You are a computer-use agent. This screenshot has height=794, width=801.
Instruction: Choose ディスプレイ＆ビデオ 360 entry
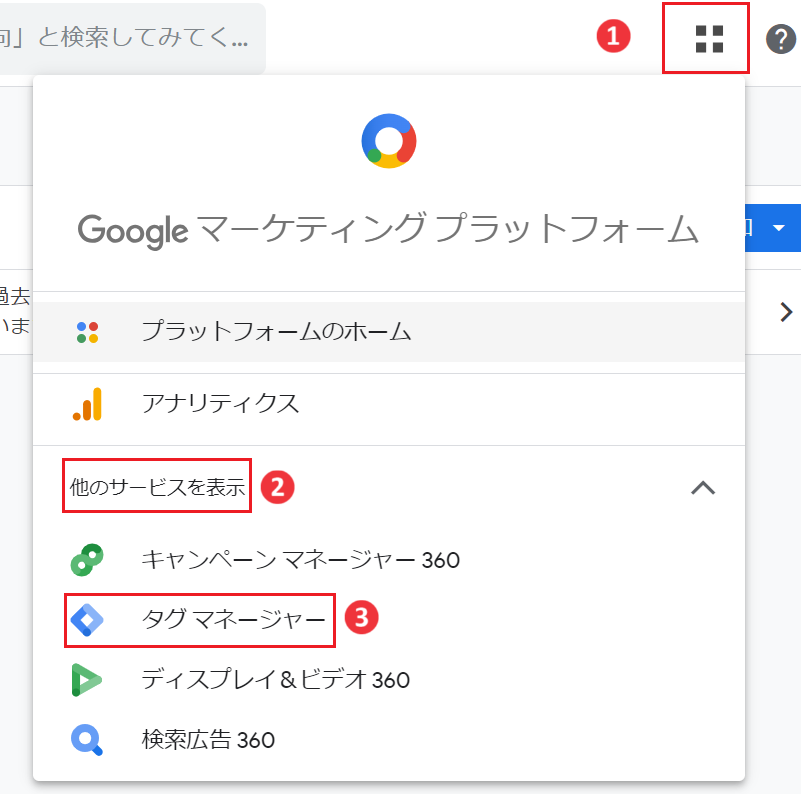click(275, 680)
